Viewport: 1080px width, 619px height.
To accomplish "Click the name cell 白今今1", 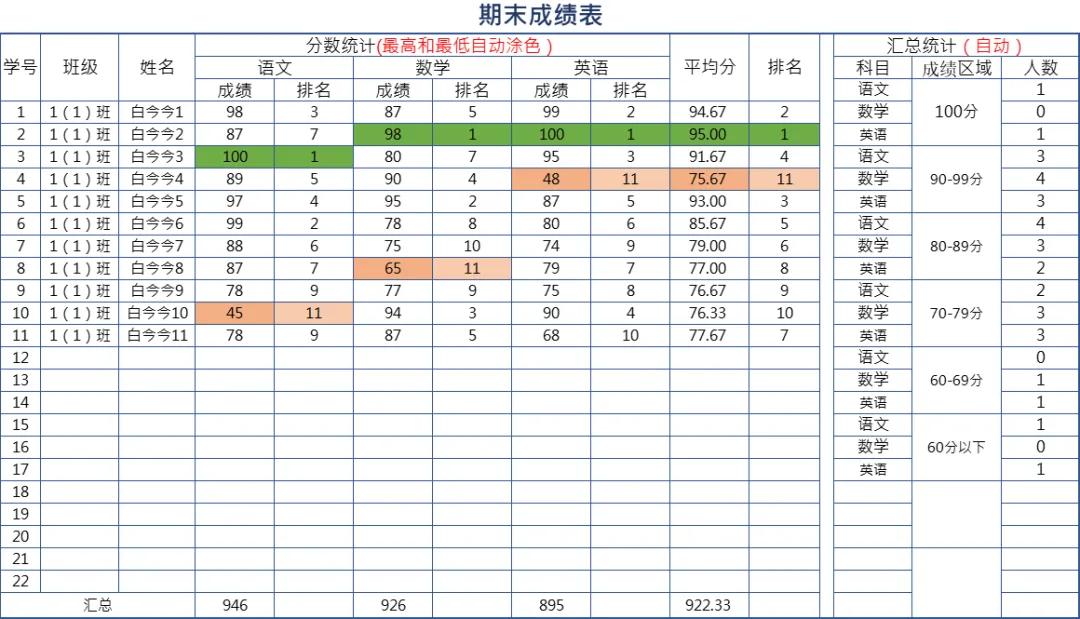I will (x=157, y=112).
